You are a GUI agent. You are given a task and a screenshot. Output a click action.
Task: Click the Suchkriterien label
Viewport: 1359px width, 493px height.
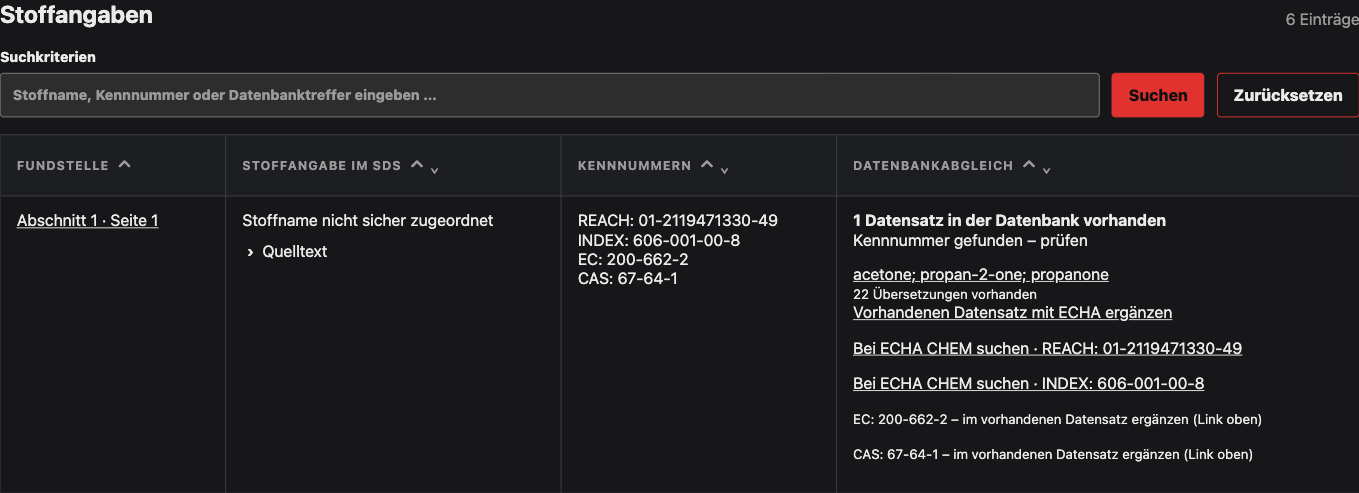click(48, 58)
